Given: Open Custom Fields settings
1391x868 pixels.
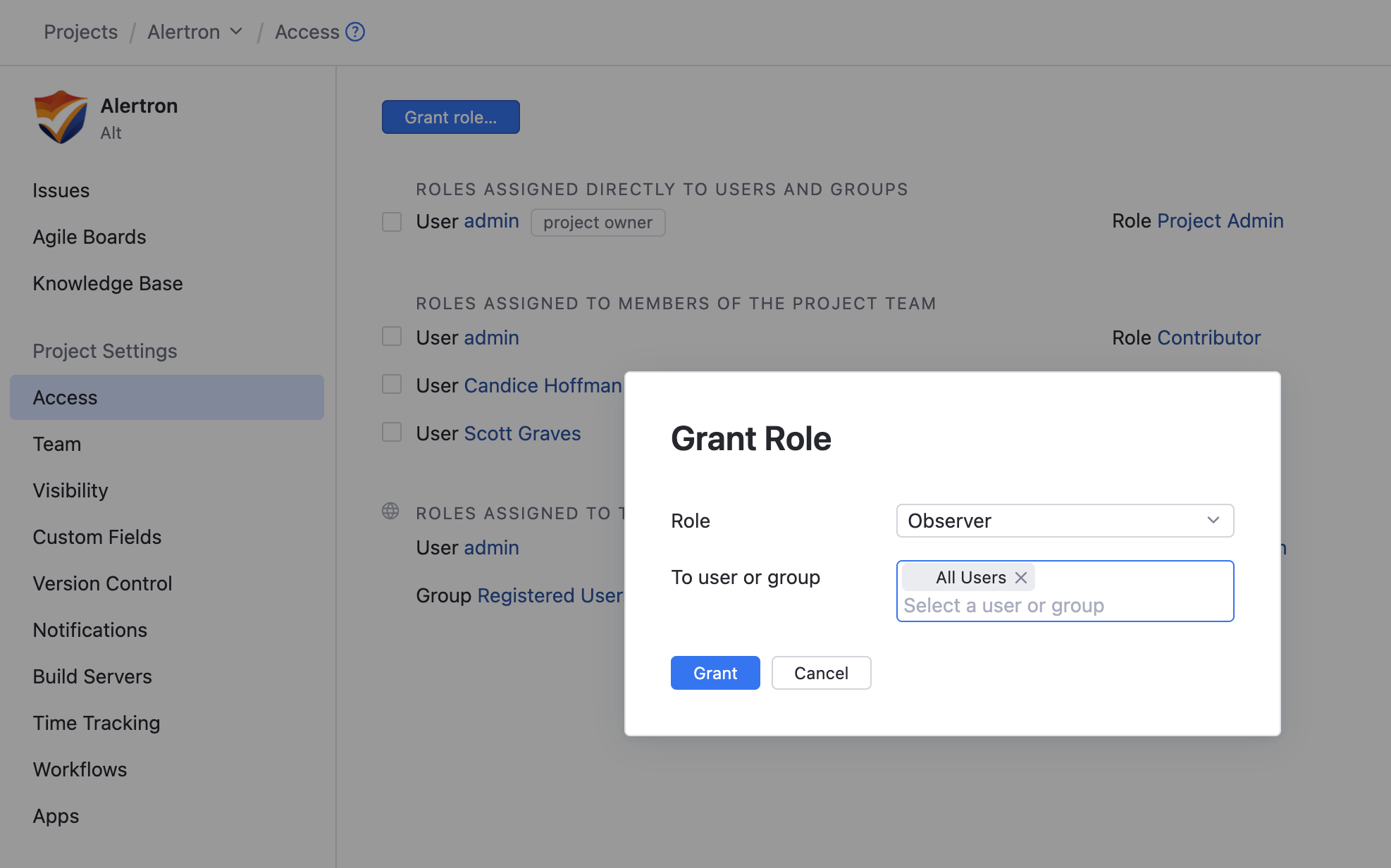Looking at the screenshot, I should (97, 537).
